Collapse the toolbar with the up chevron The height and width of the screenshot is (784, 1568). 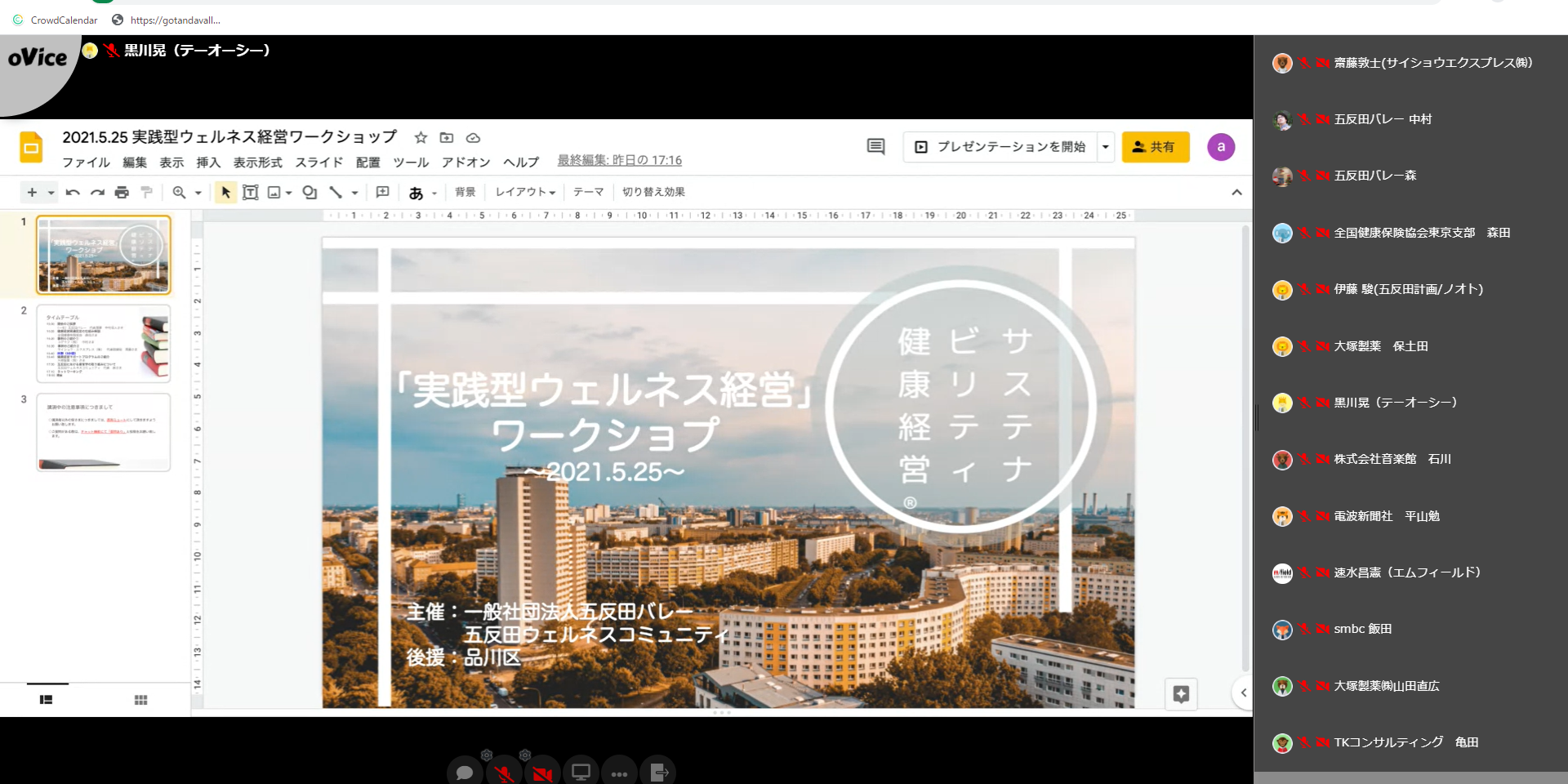(x=1236, y=193)
